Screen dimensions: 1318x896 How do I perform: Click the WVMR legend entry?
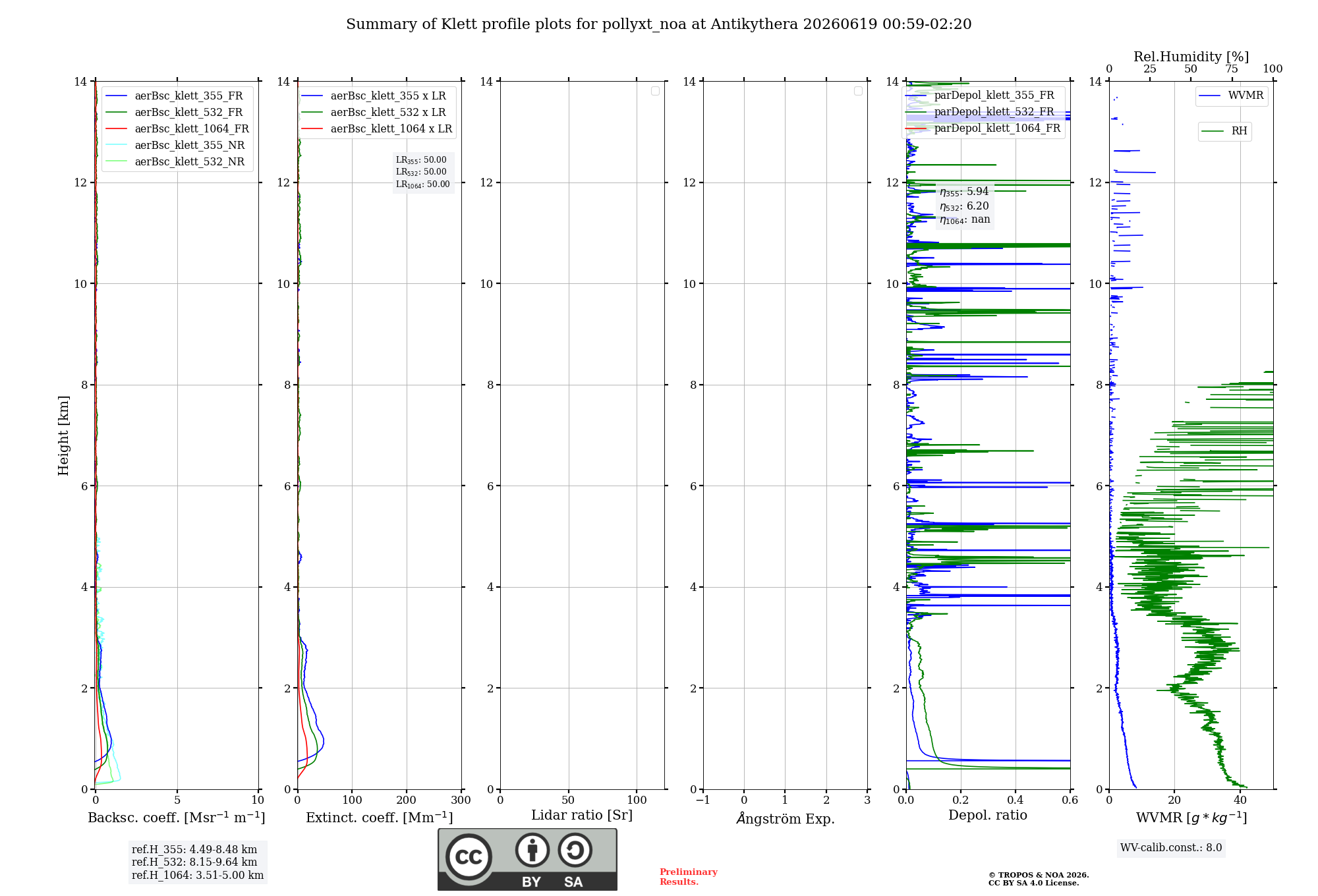tap(1231, 96)
